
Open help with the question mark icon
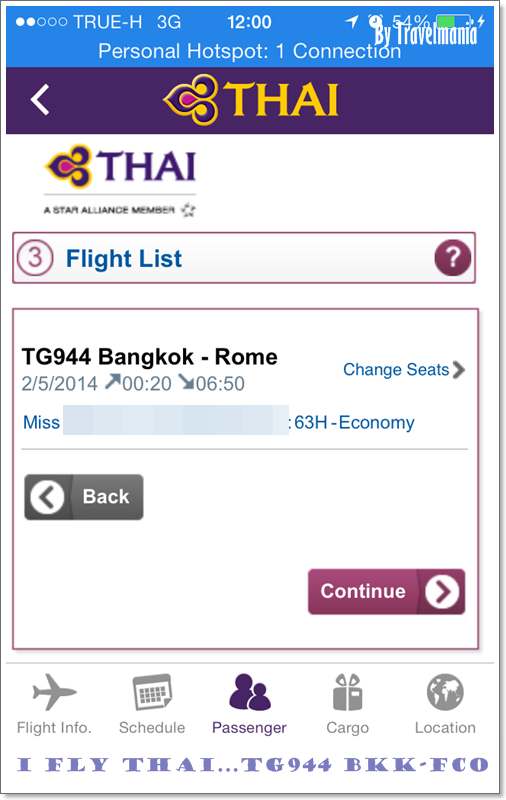coord(452,258)
